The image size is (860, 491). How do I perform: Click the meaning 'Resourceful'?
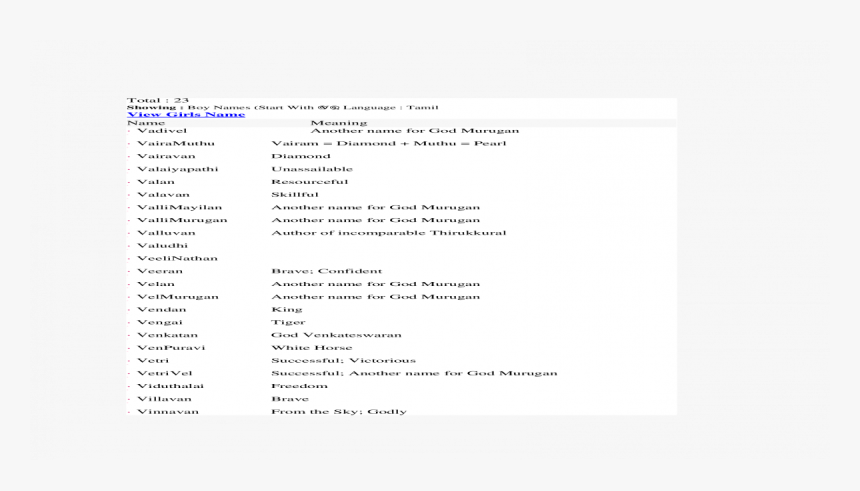click(309, 182)
